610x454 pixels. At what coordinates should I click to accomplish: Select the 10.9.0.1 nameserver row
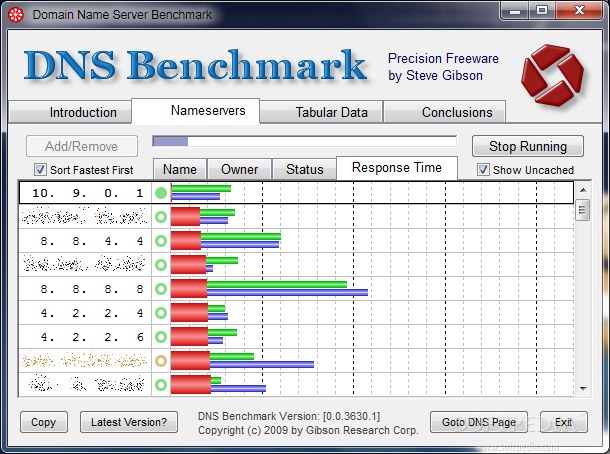[x=296, y=193]
